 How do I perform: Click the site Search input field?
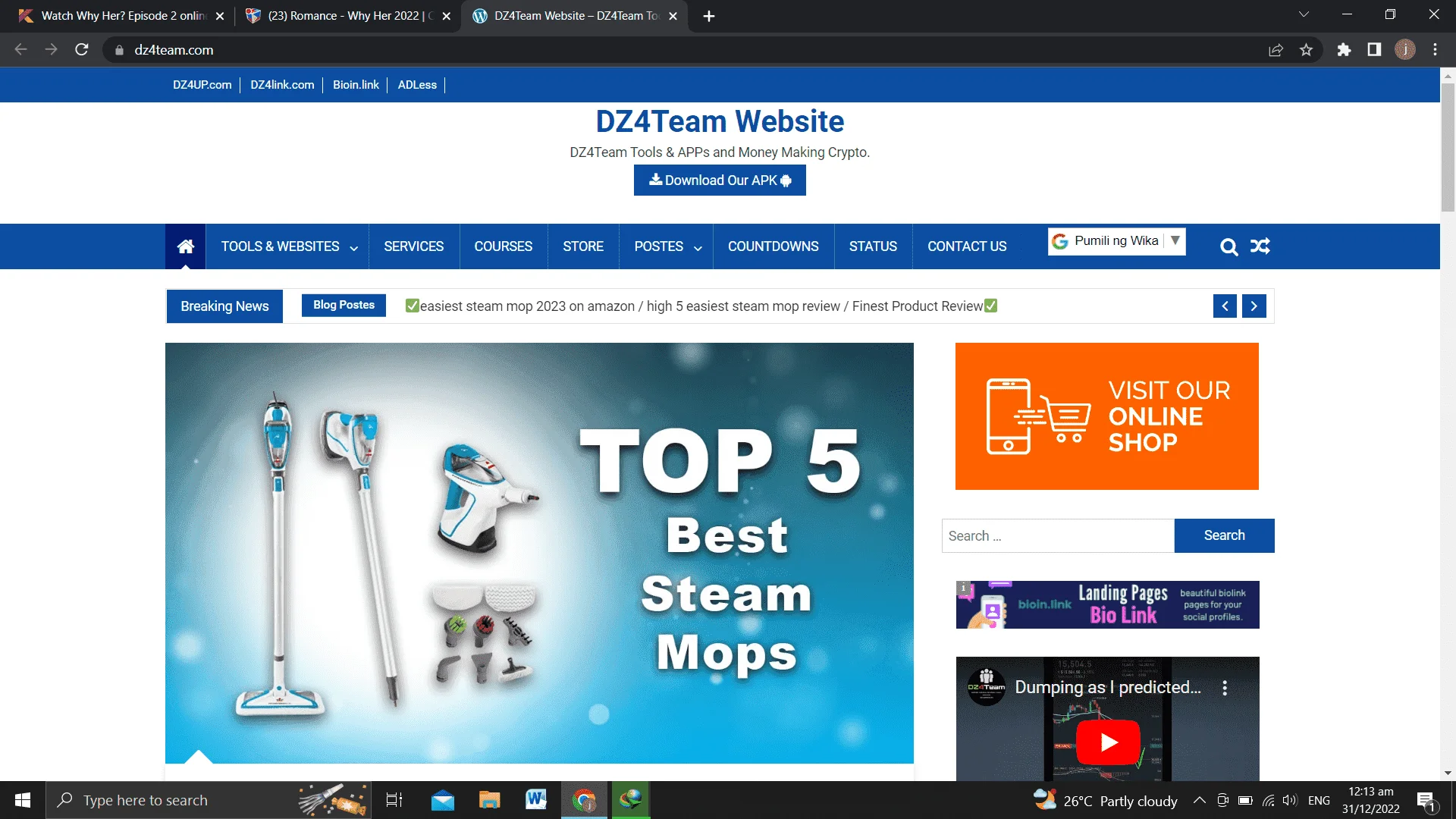1058,535
